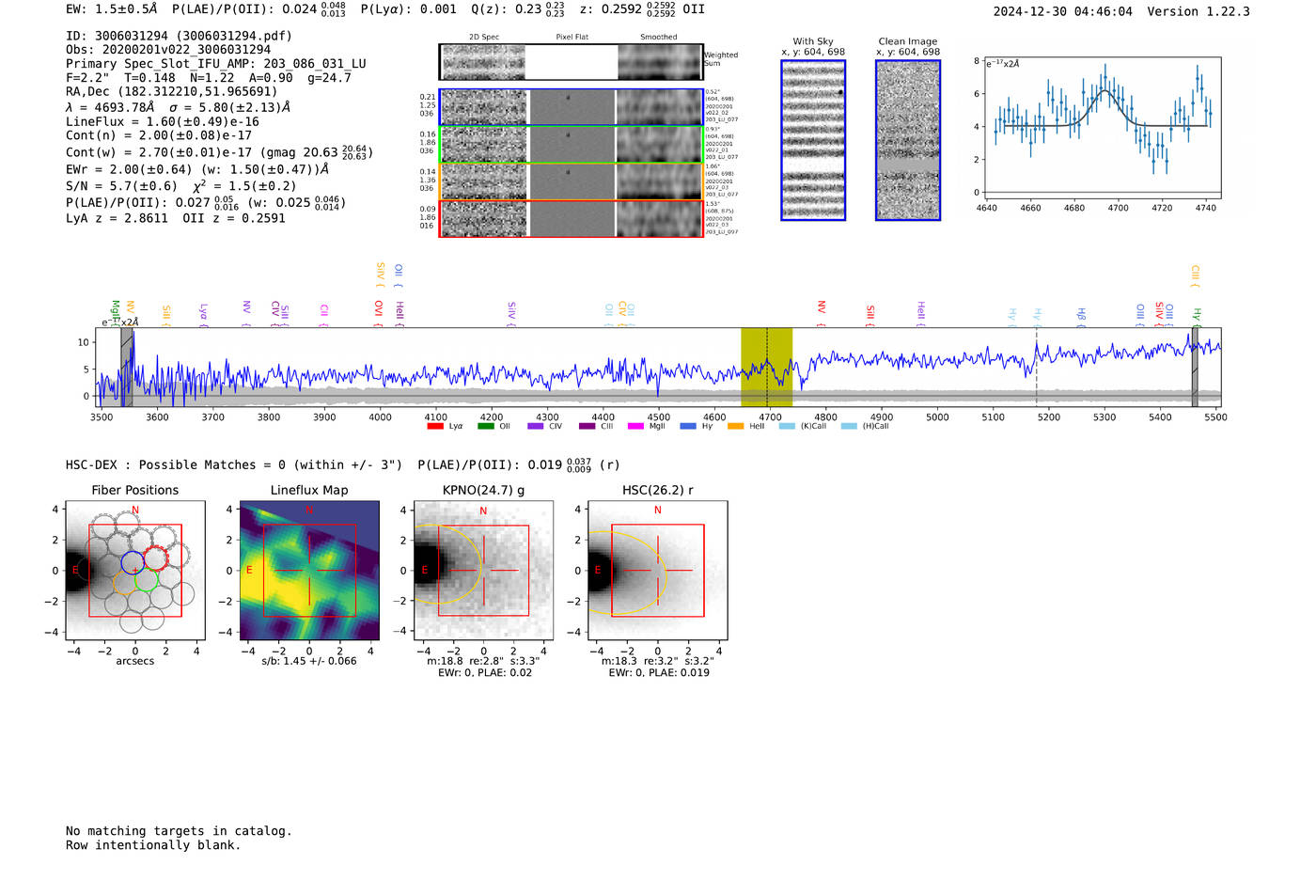Screen dimensions: 1316x896
Task: Click the MgII magenta legend swatch
Action: pyautogui.click(x=636, y=427)
